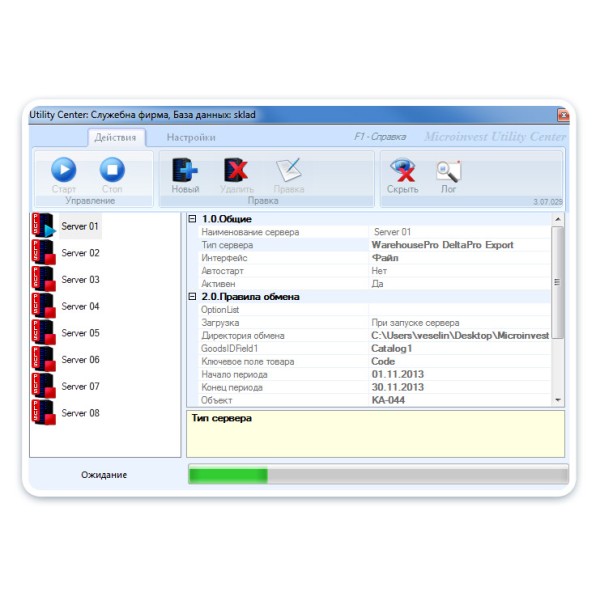
Task: Click the WarehousePro DeltaPro Export value
Action: 442,245
